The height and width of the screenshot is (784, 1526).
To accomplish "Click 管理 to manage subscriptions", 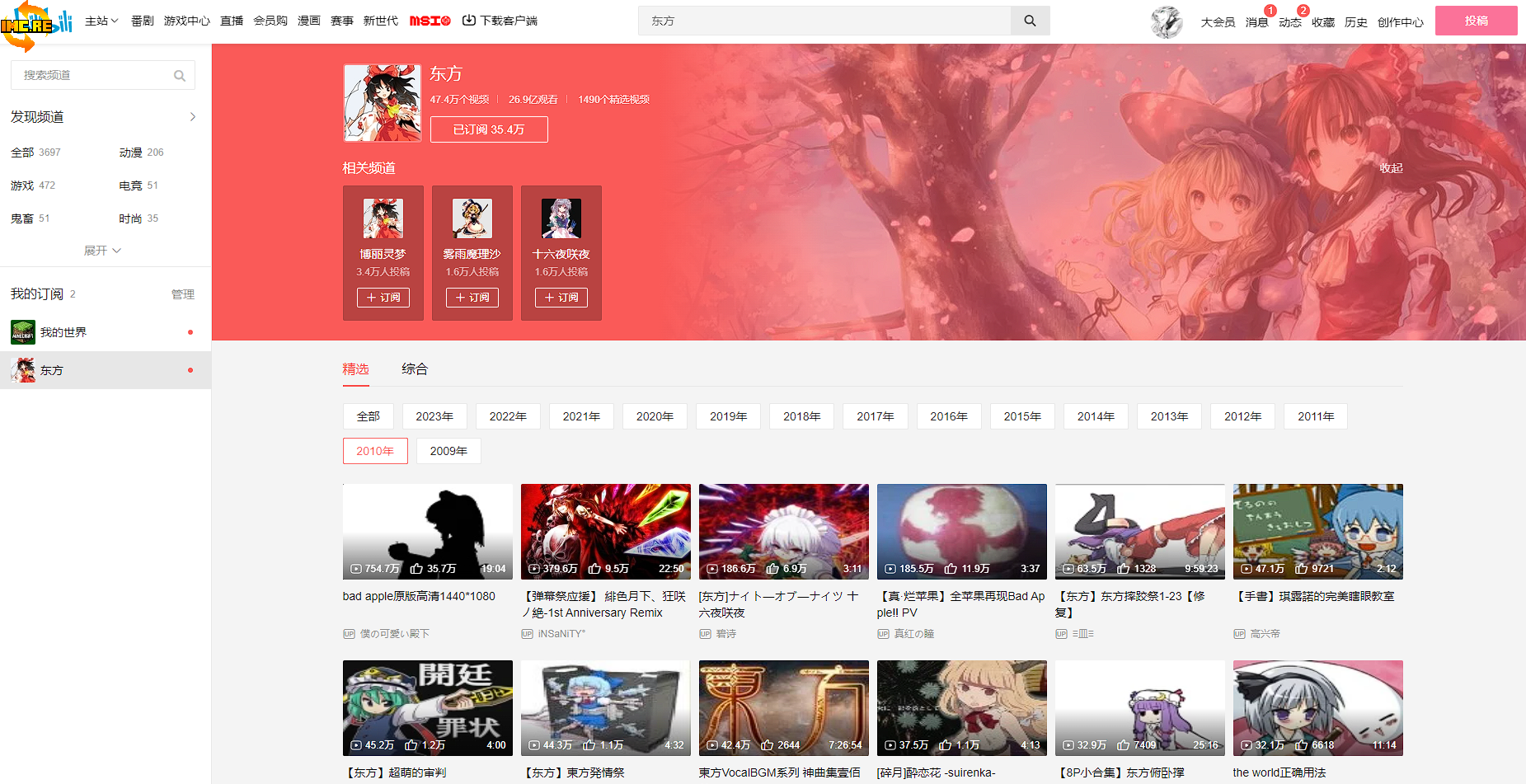I will [182, 294].
